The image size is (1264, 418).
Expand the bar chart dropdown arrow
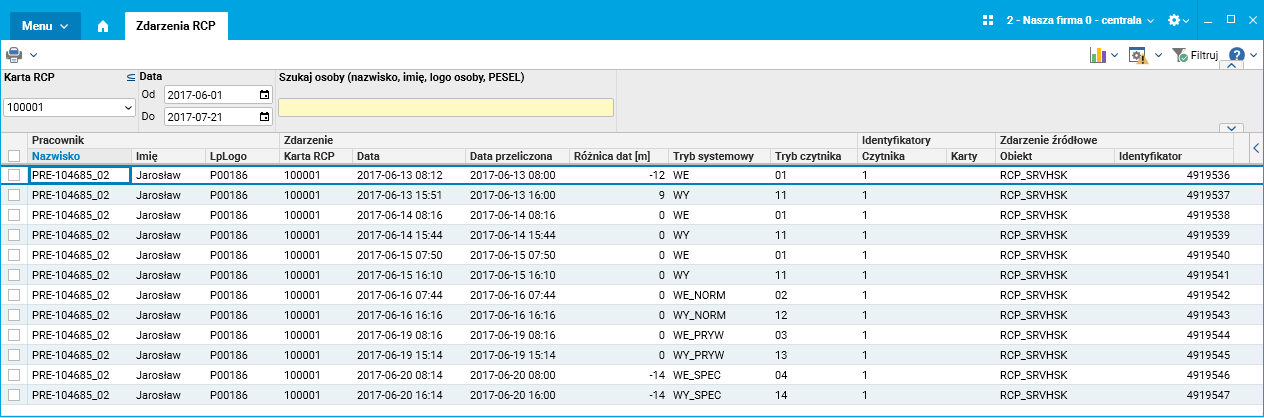tap(1114, 56)
